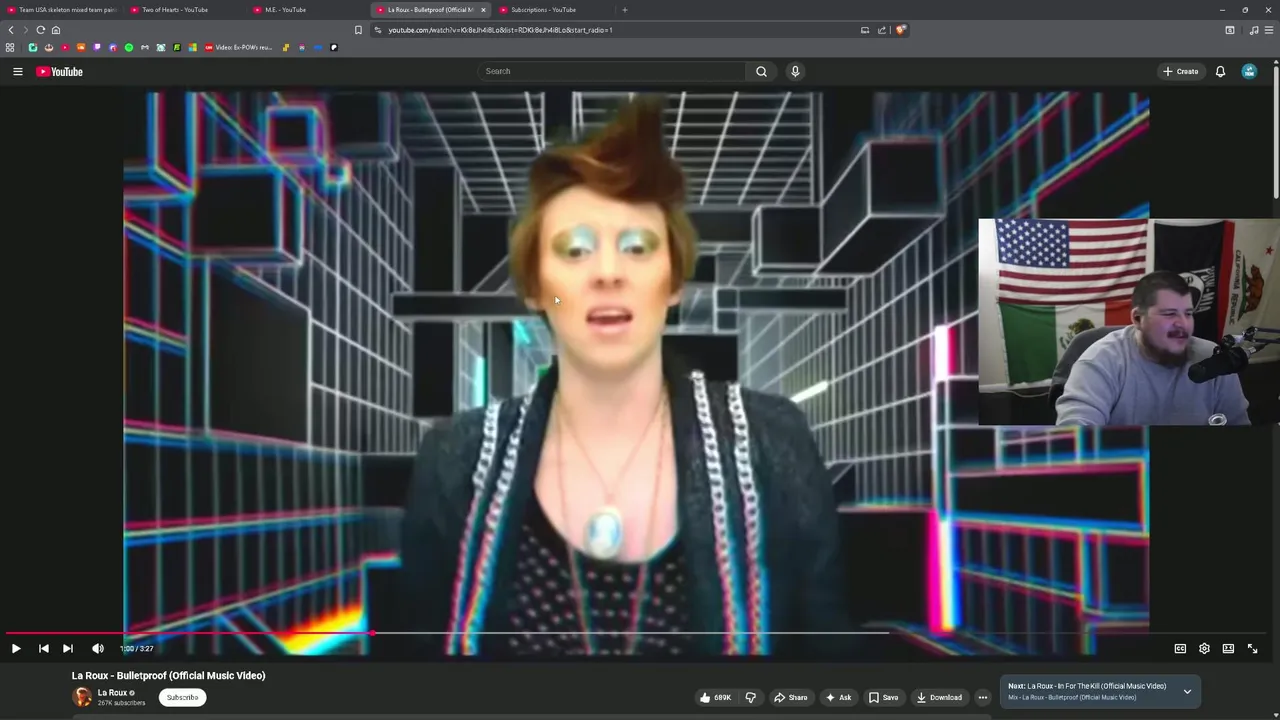Image resolution: width=1280 pixels, height=720 pixels.
Task: Toggle the browser sidebar panel
Action: (1230, 30)
